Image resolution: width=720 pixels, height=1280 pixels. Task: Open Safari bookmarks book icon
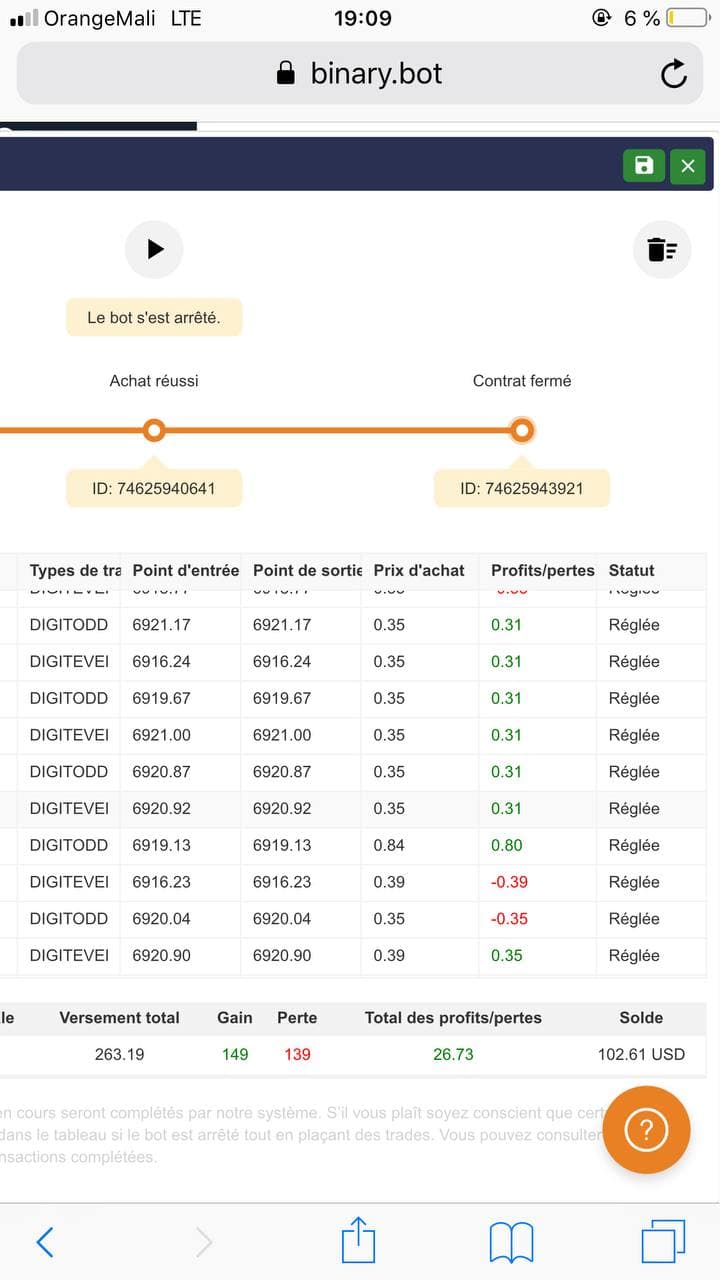click(x=511, y=1243)
